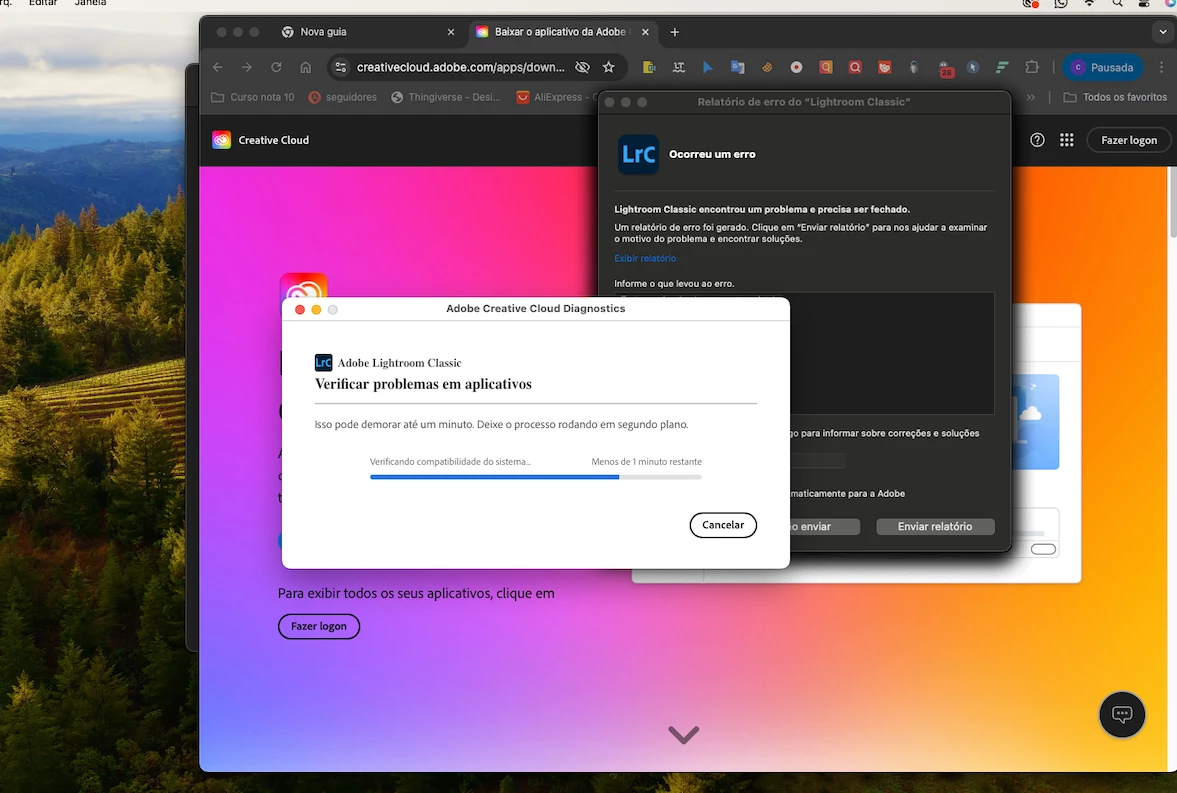This screenshot has height=793, width=1177.
Task: Click Enviar relatório in Lightroom error dialog
Action: (935, 526)
